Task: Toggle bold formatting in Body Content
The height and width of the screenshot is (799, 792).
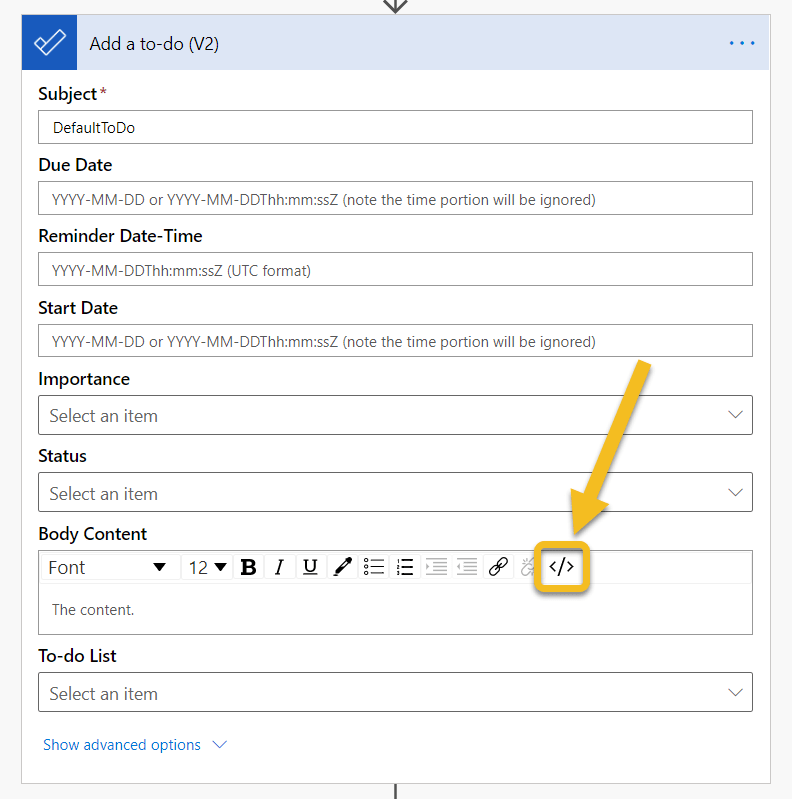Action: click(249, 567)
